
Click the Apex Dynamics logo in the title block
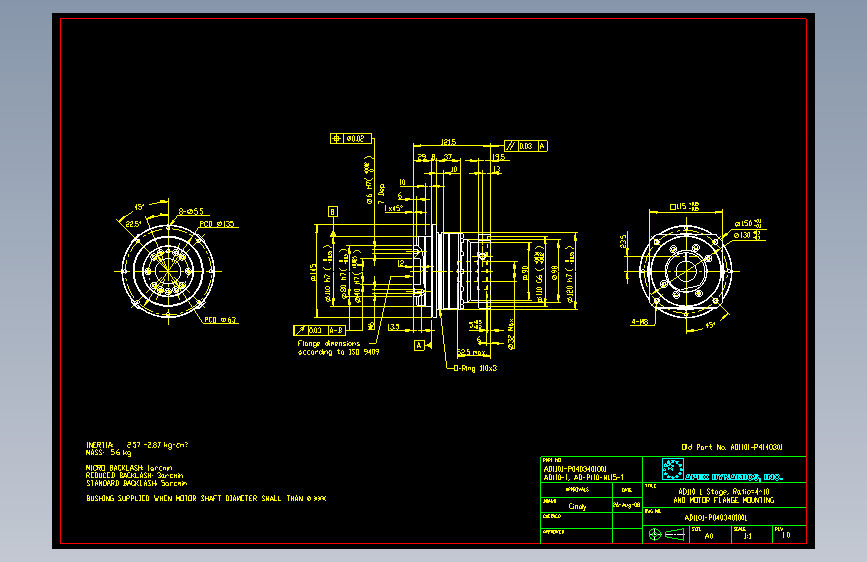coord(723,470)
